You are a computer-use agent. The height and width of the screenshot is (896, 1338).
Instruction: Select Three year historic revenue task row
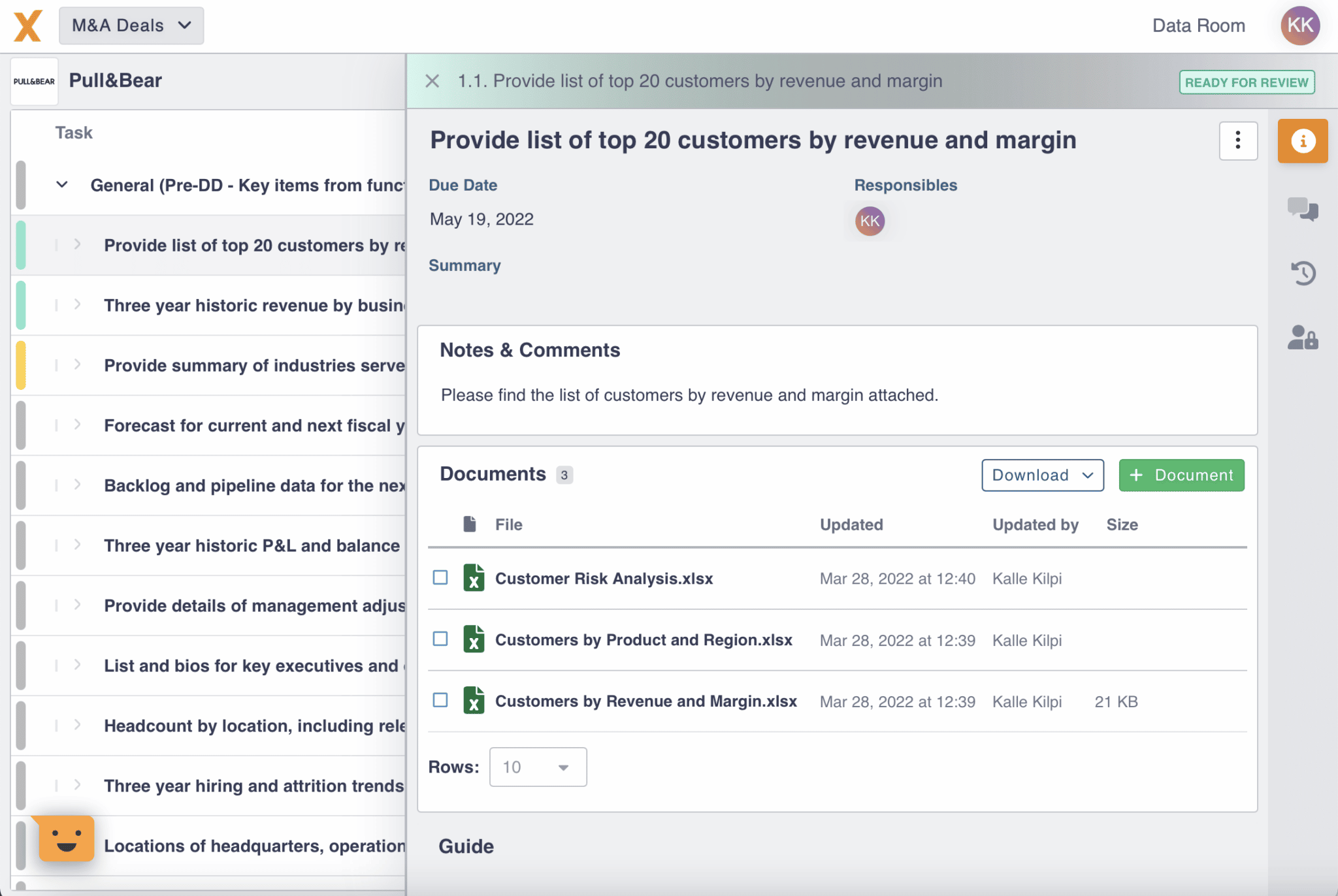tap(209, 305)
